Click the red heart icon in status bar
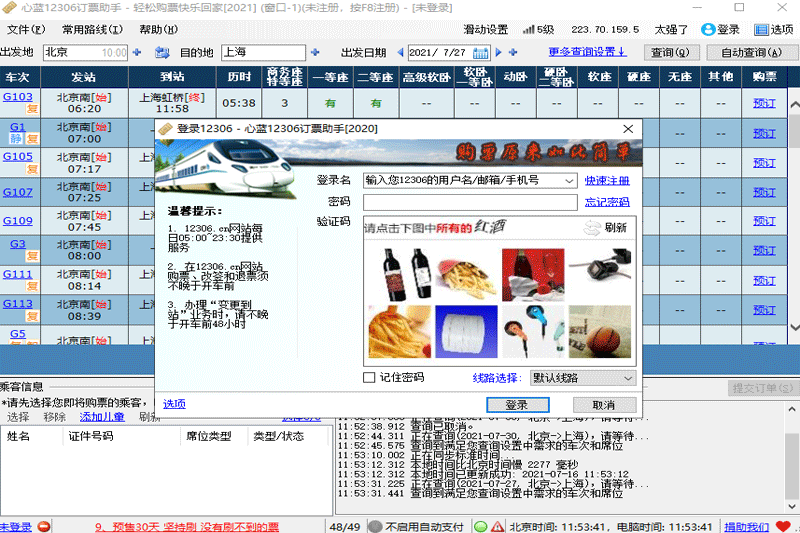 (788, 527)
